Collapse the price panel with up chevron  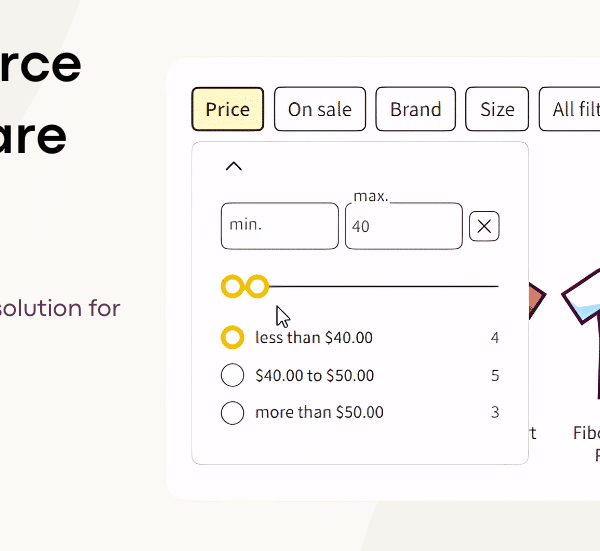[233, 166]
